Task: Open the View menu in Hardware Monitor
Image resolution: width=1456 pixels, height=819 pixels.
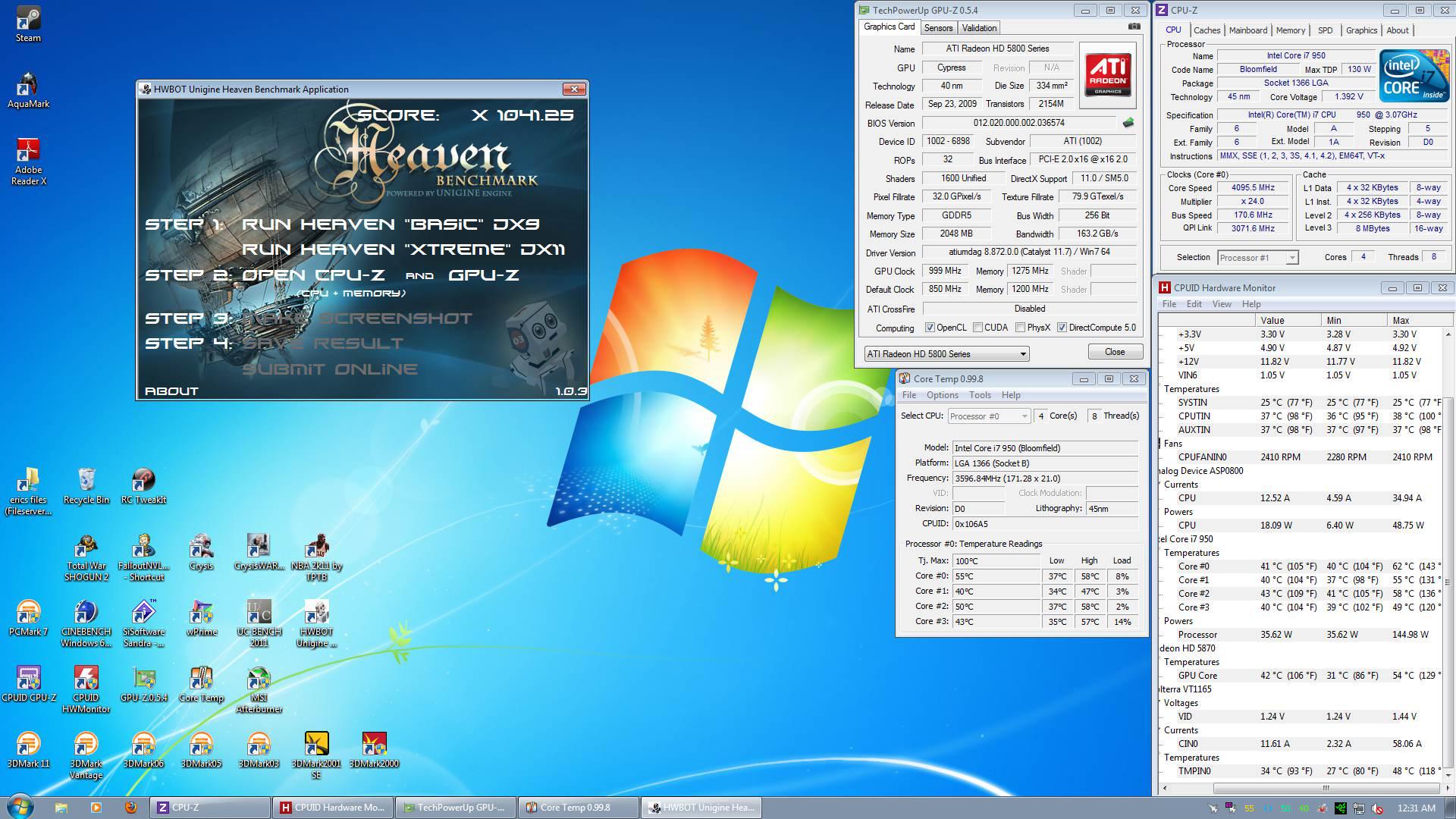Action: point(1221,304)
